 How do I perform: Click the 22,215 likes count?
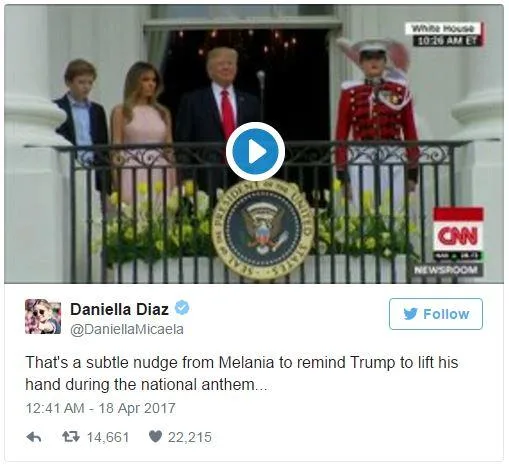(x=190, y=437)
